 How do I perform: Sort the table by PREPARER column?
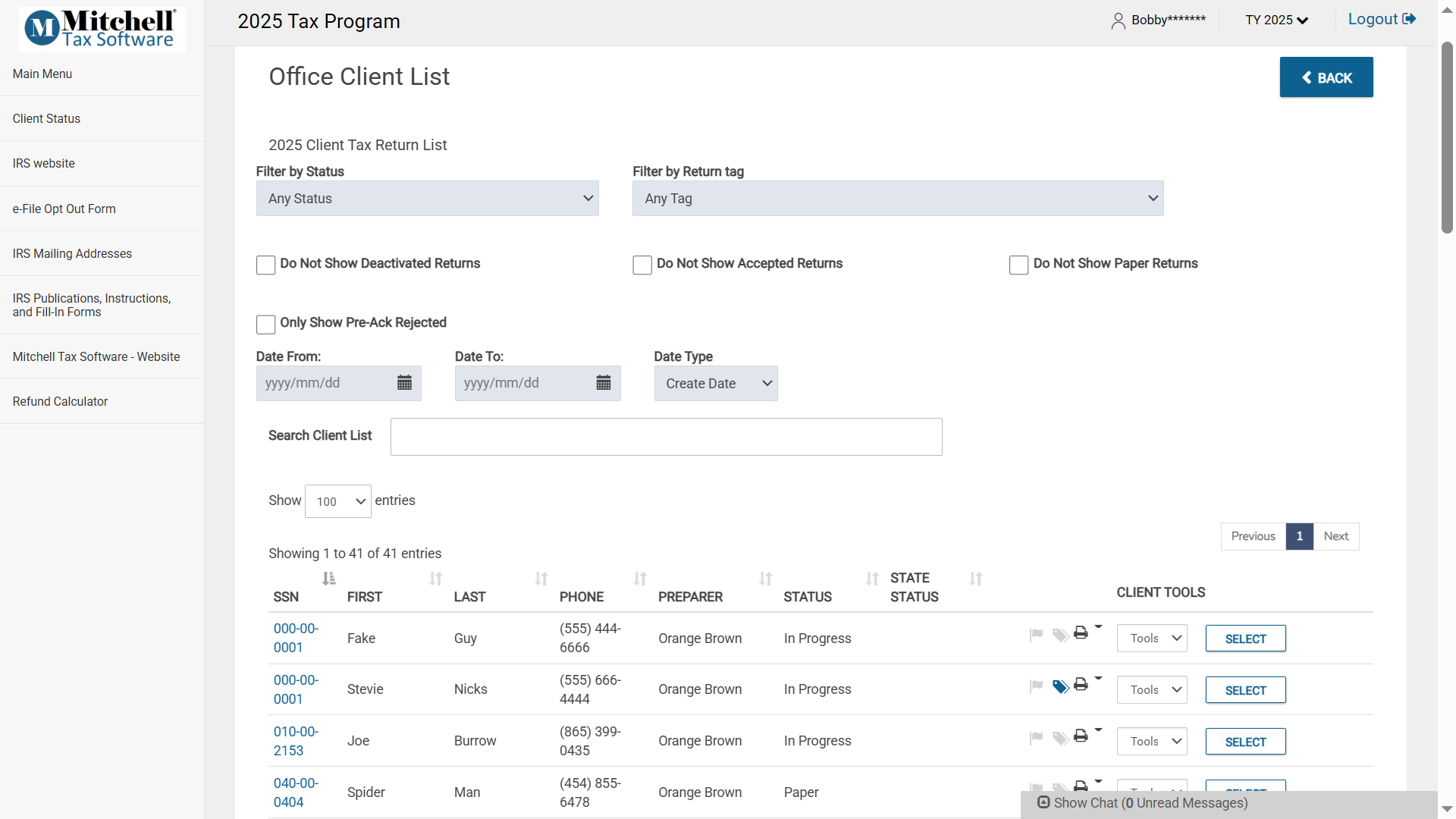click(765, 579)
